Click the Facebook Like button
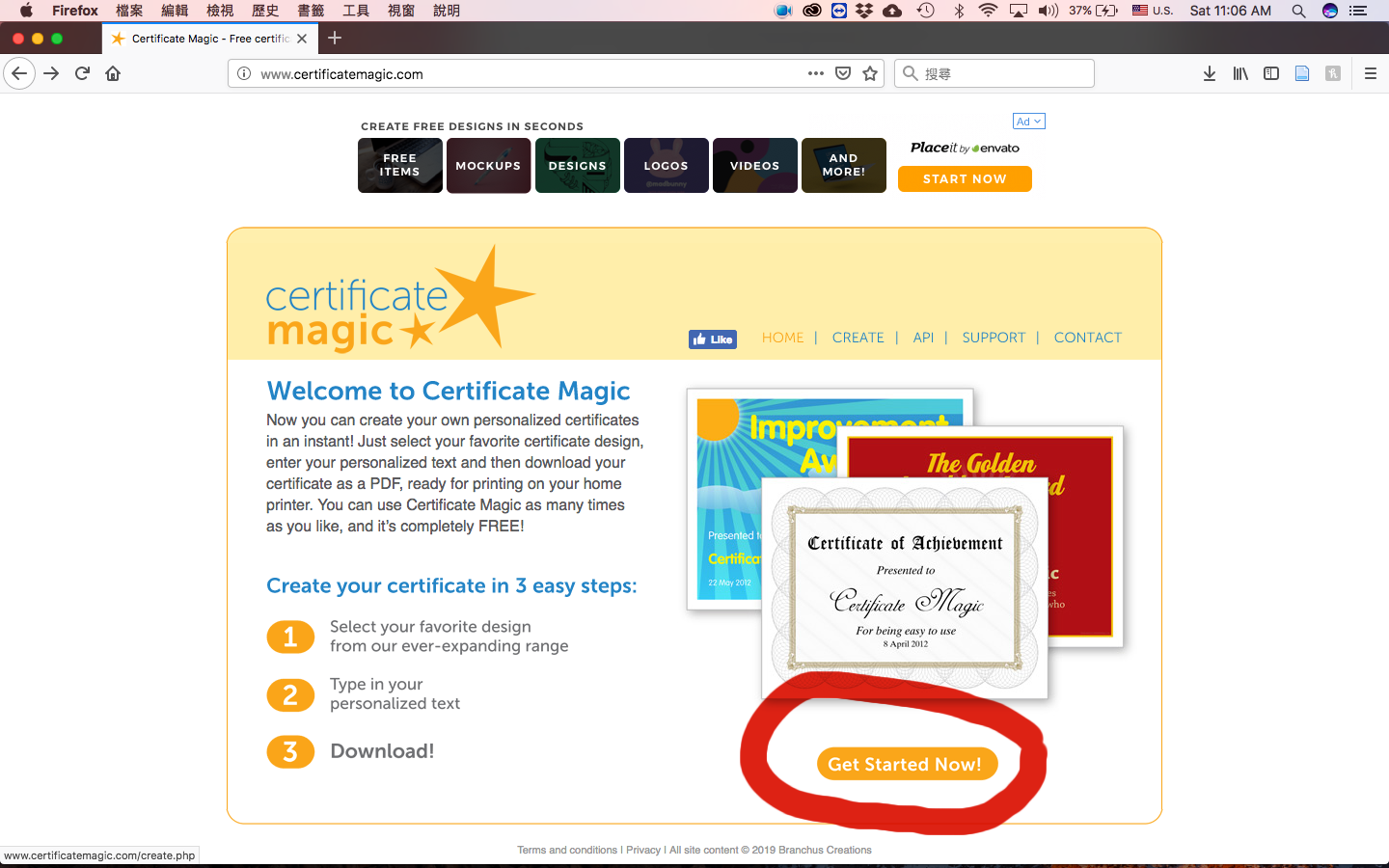Screen dimensions: 1389x868 pyautogui.click(x=713, y=339)
